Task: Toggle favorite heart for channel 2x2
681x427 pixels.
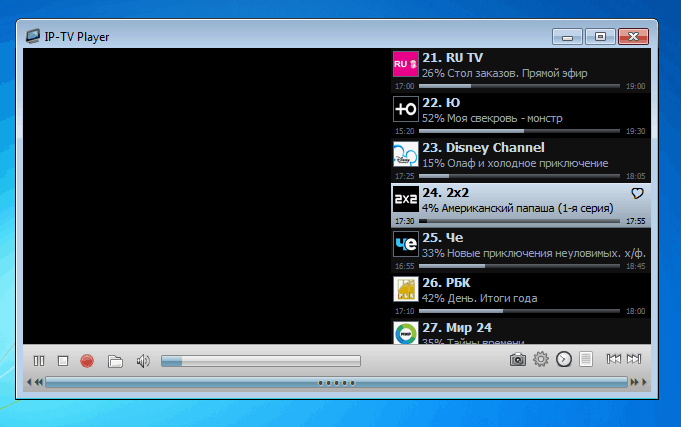Action: click(637, 193)
